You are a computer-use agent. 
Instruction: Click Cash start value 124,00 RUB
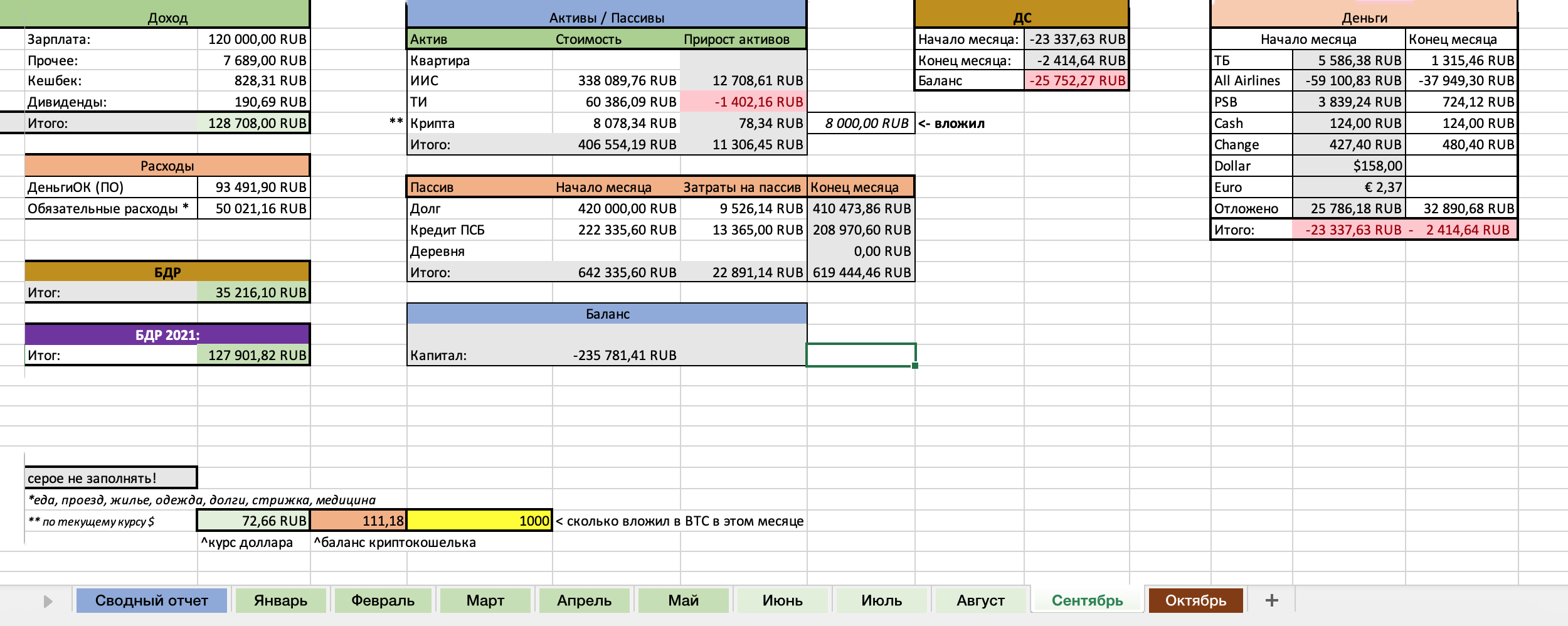tap(1348, 123)
